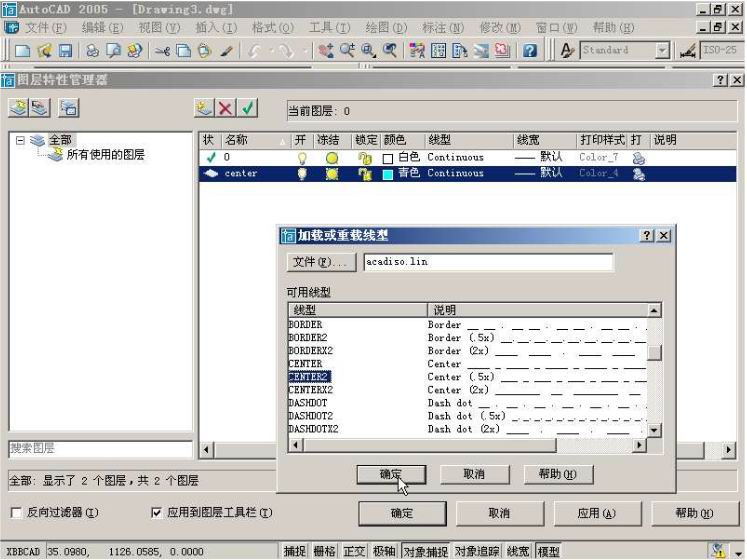This screenshot has height=560, width=747.
Task: Toggle the on/off bulb of layer 0
Action: tap(302, 158)
